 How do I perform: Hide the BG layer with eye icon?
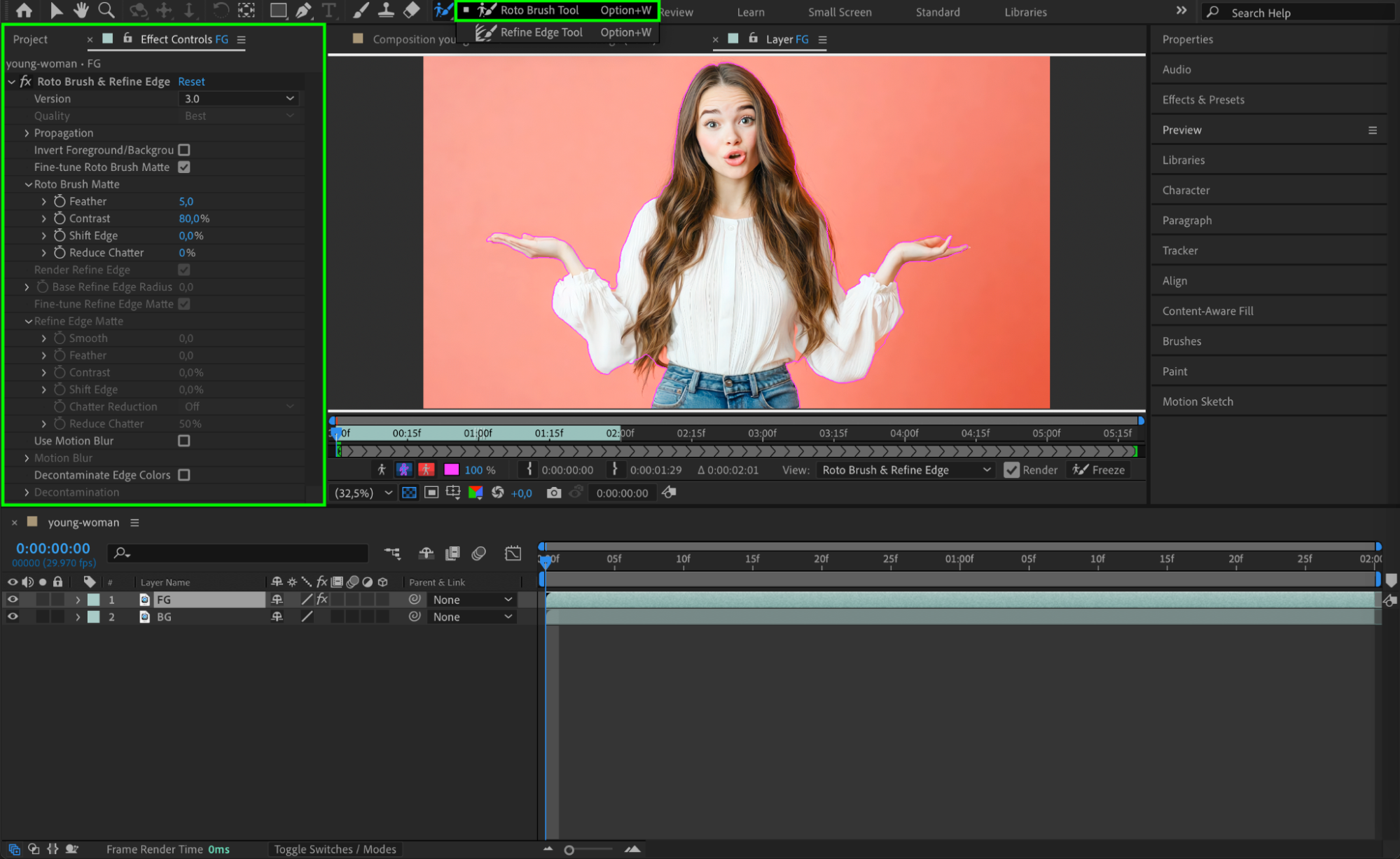[13, 617]
